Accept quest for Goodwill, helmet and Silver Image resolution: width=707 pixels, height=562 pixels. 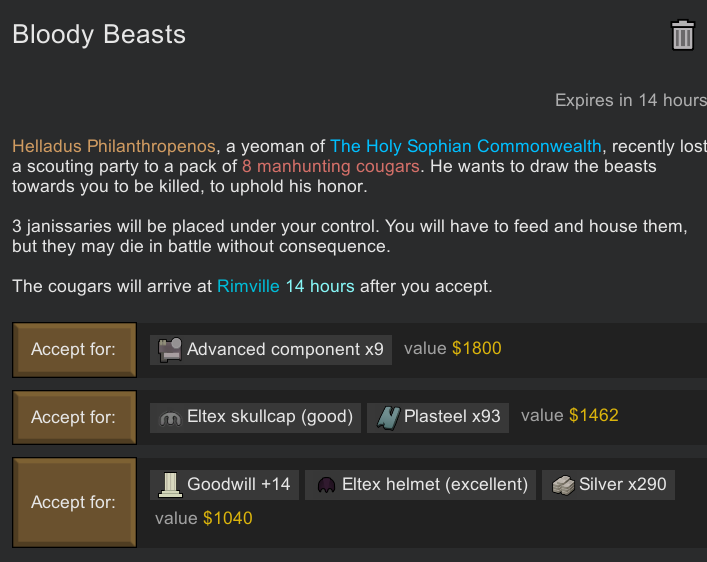pyautogui.click(x=74, y=502)
